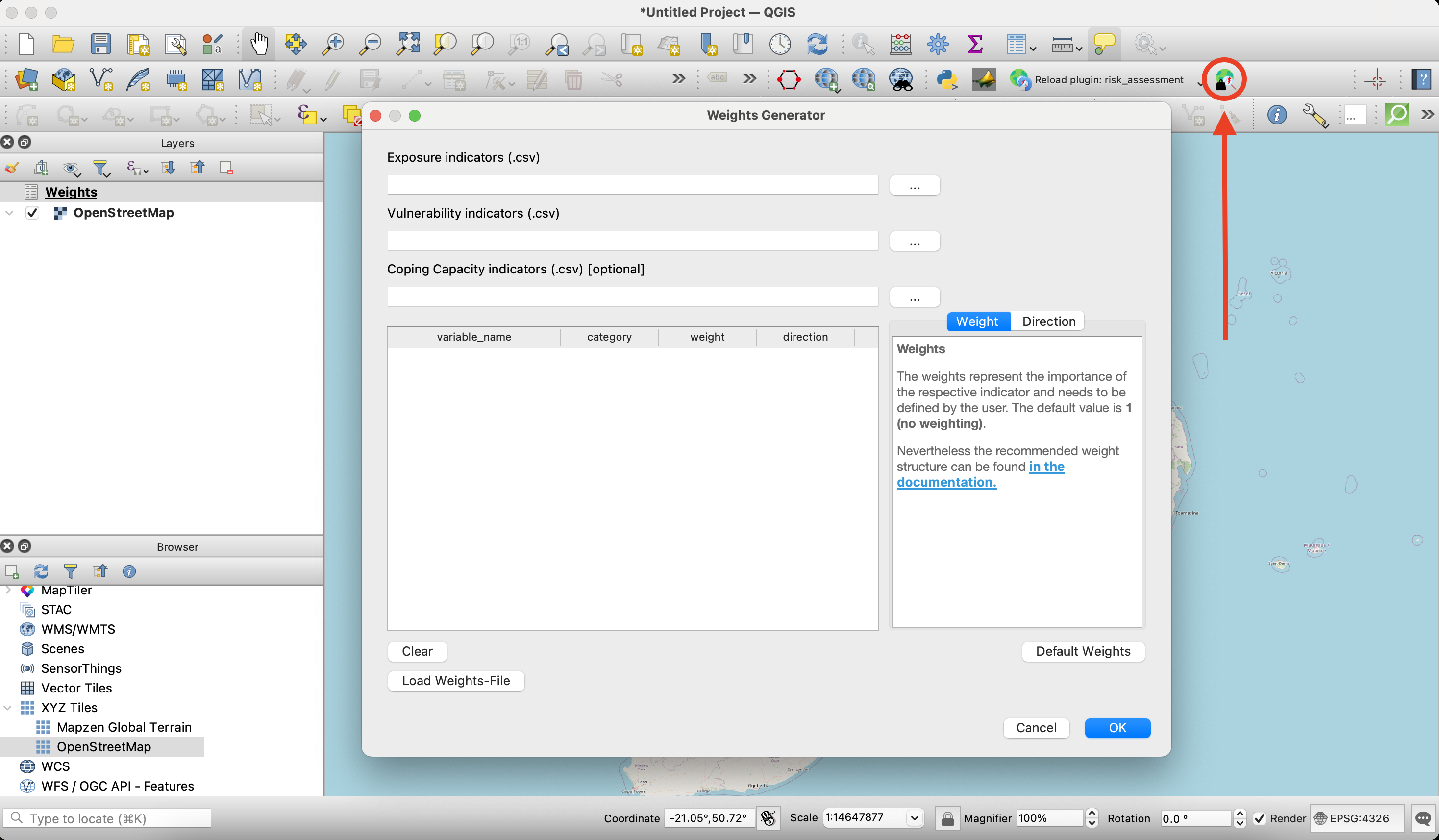Select the Weight tab
This screenshot has height=840, width=1439.
point(976,321)
